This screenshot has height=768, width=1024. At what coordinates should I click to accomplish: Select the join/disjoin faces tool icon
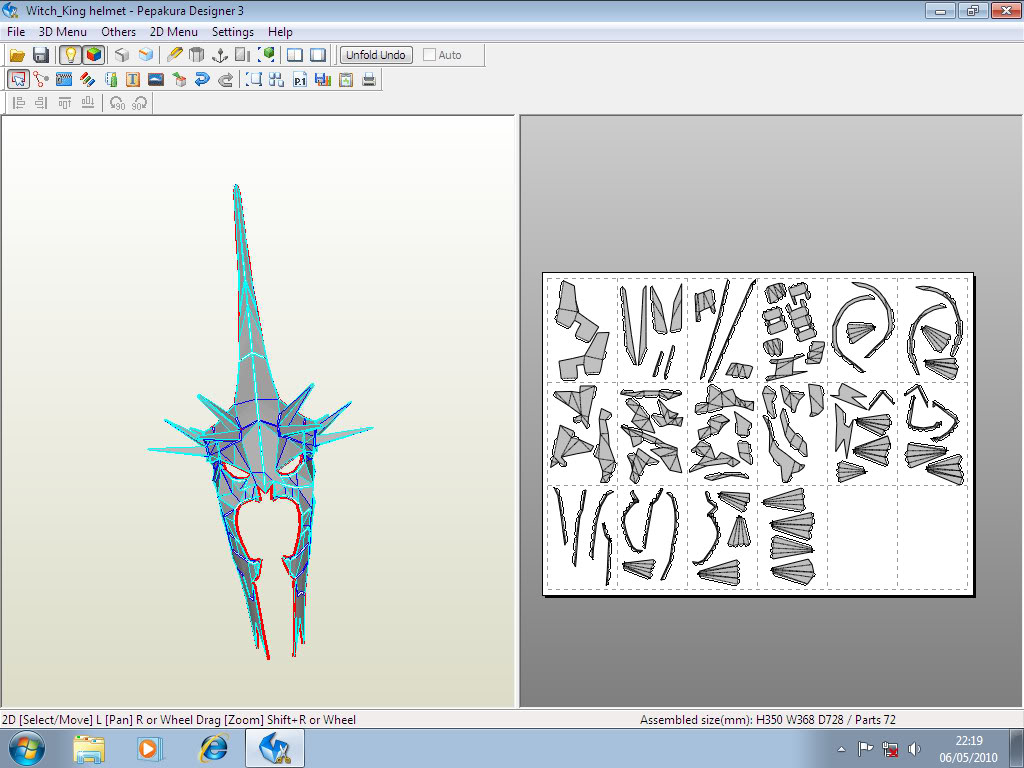41,79
